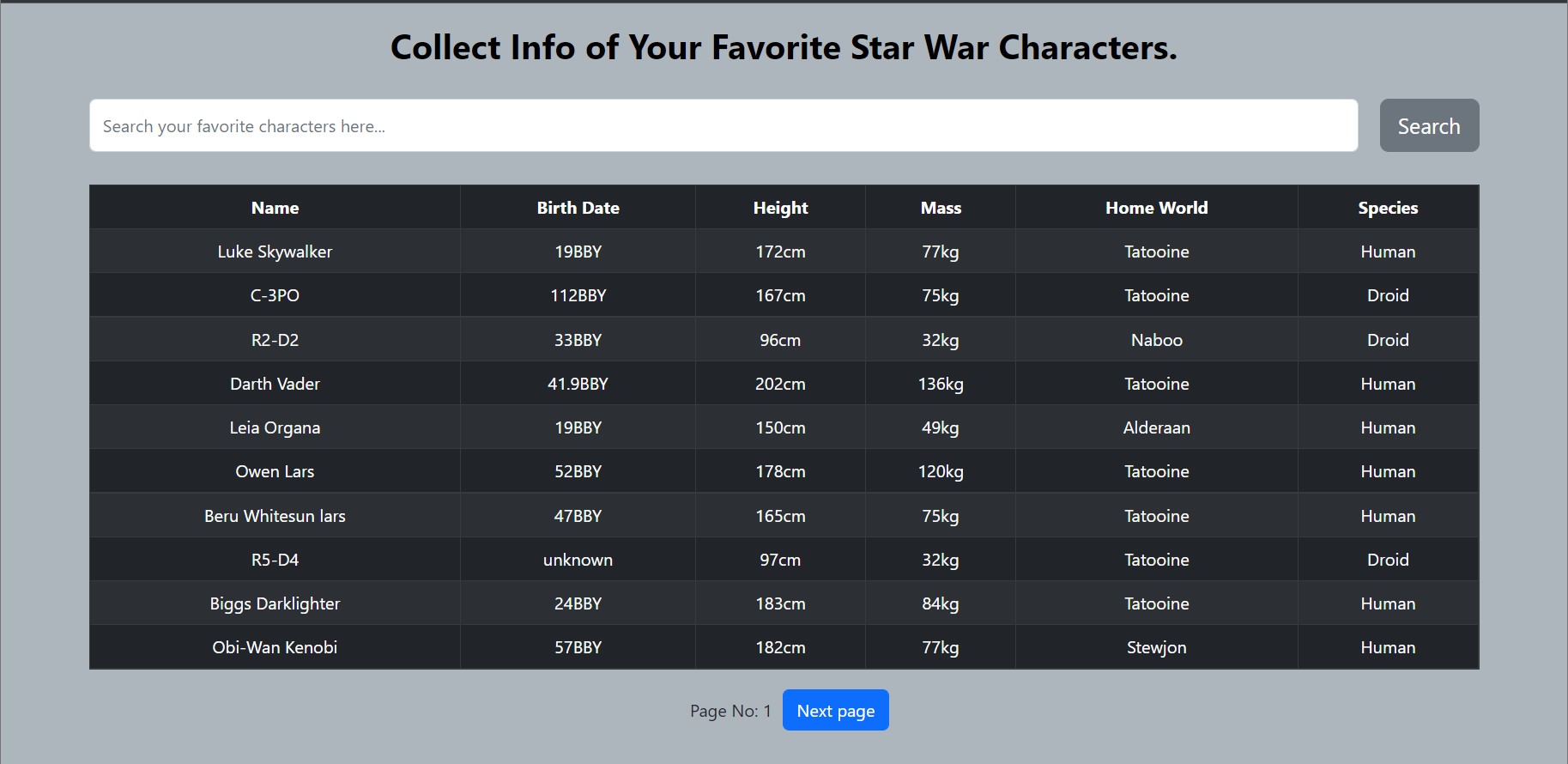This screenshot has height=764, width=1568.
Task: Click the 41.9BBY birth date cell
Action: click(x=578, y=384)
